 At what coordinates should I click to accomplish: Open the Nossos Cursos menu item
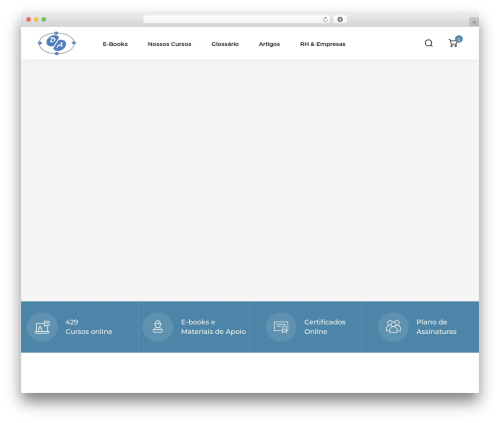point(169,44)
